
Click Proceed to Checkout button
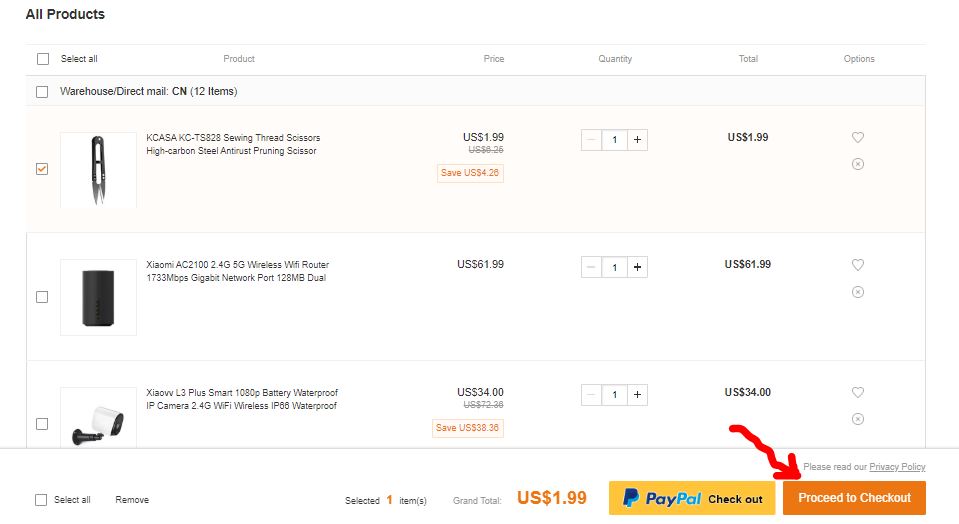[x=854, y=498]
